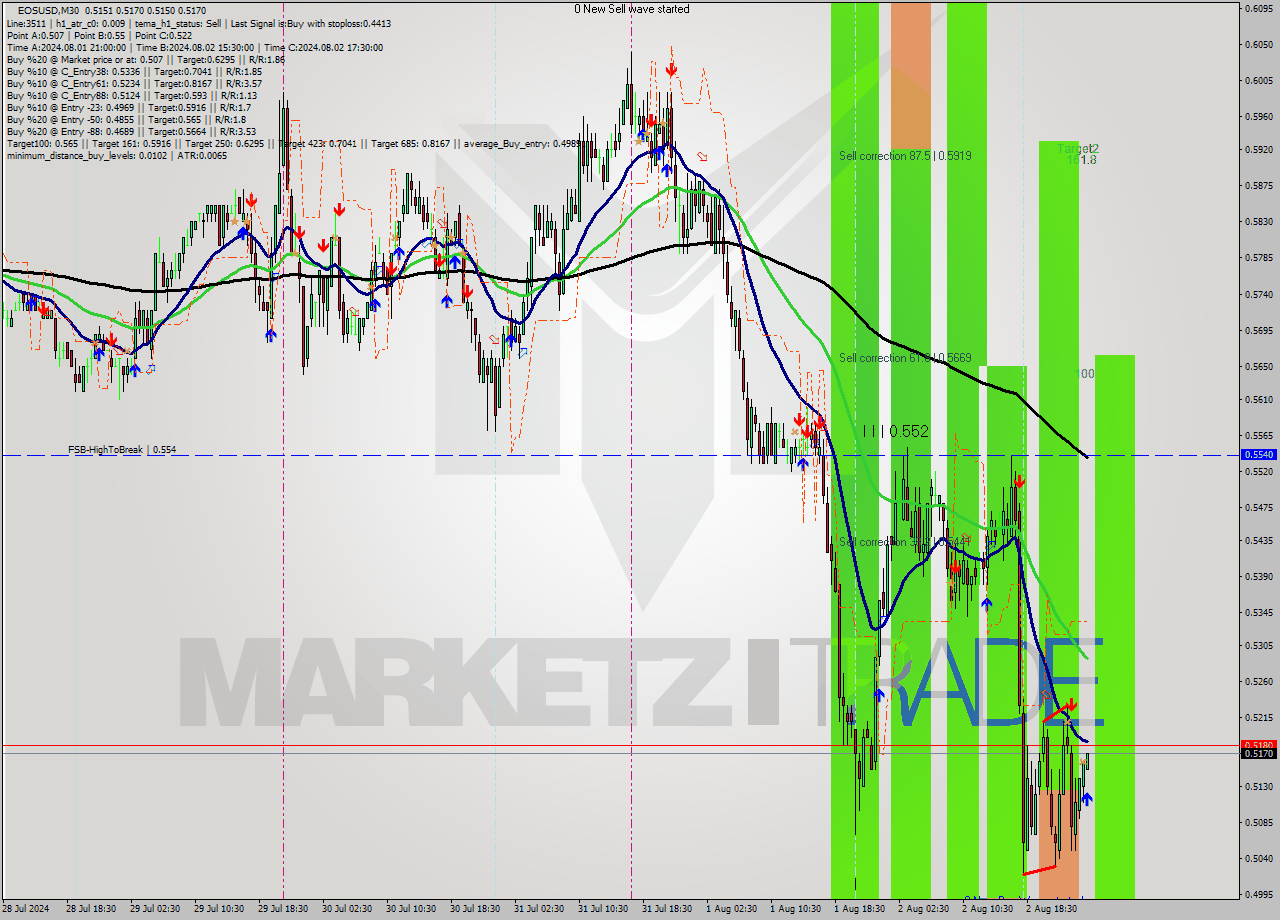
Task: Select the orange rectangle near chart bottom
Action: pyautogui.click(x=1059, y=843)
